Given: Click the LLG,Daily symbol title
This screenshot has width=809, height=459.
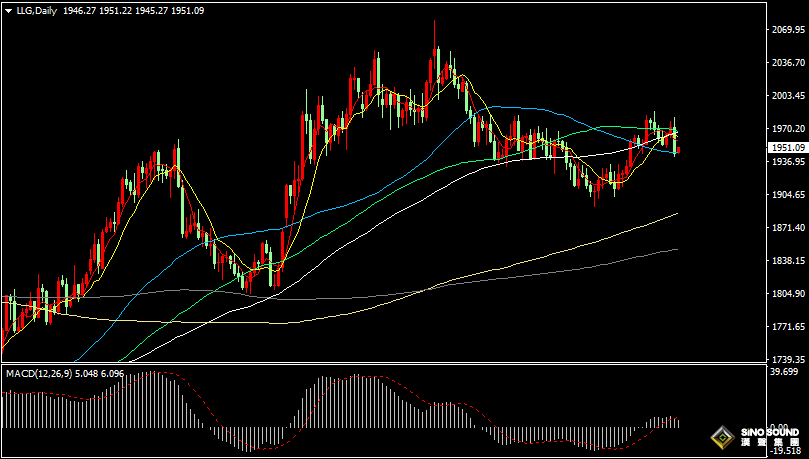Looking at the screenshot, I should pos(35,9).
